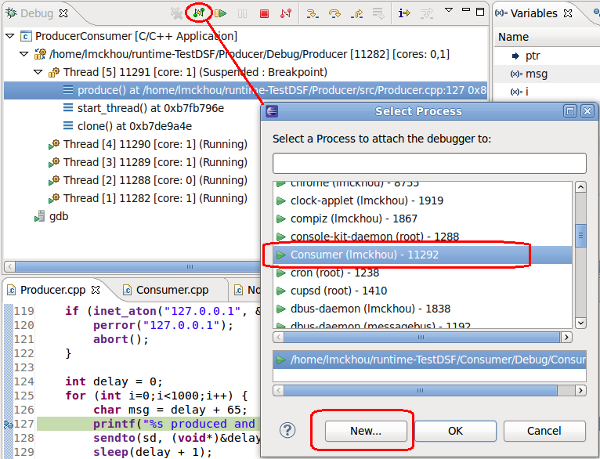Click line 124 'int delay = 0;'
Image resolution: width=600 pixels, height=459 pixels.
point(114,382)
